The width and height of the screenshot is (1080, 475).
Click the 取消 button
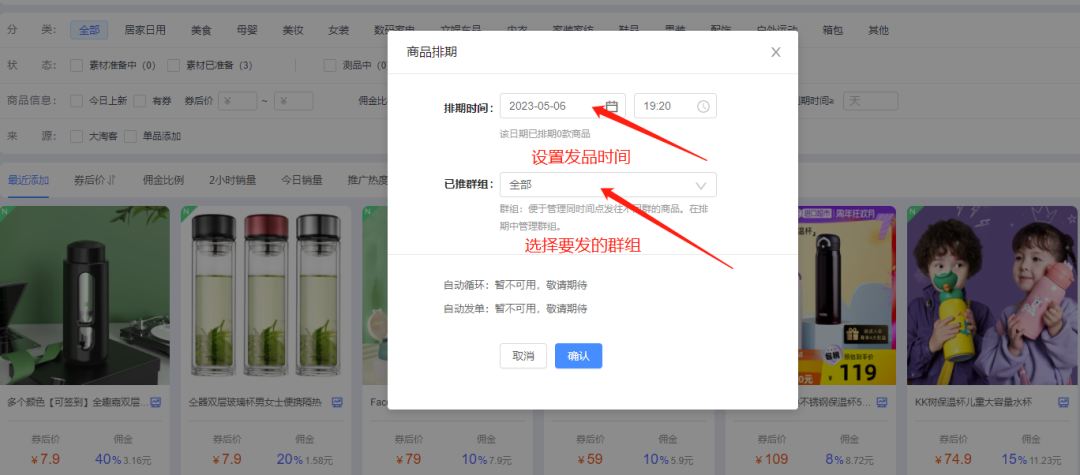[523, 356]
